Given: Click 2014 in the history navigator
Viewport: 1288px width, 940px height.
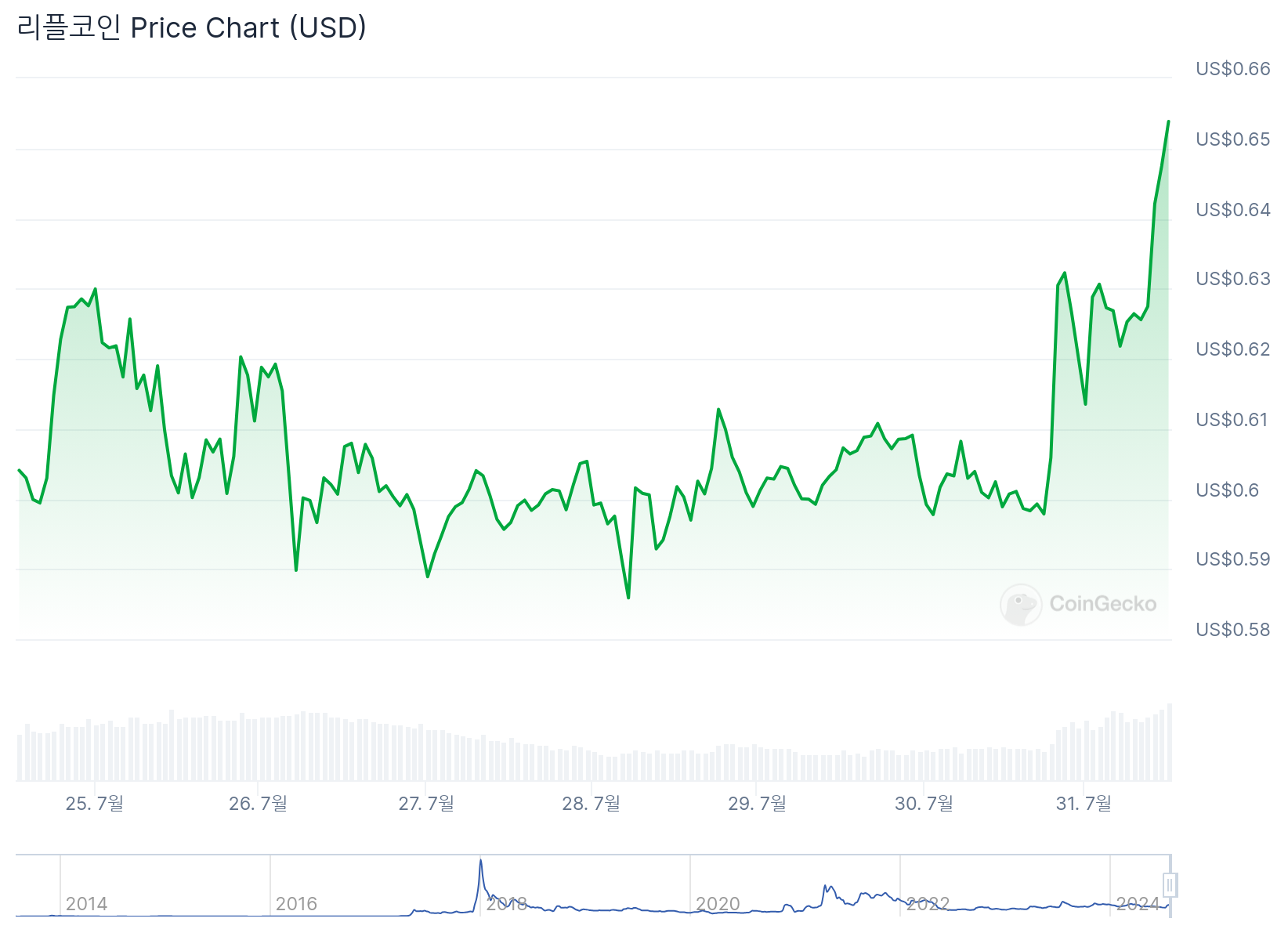Looking at the screenshot, I should [86, 904].
